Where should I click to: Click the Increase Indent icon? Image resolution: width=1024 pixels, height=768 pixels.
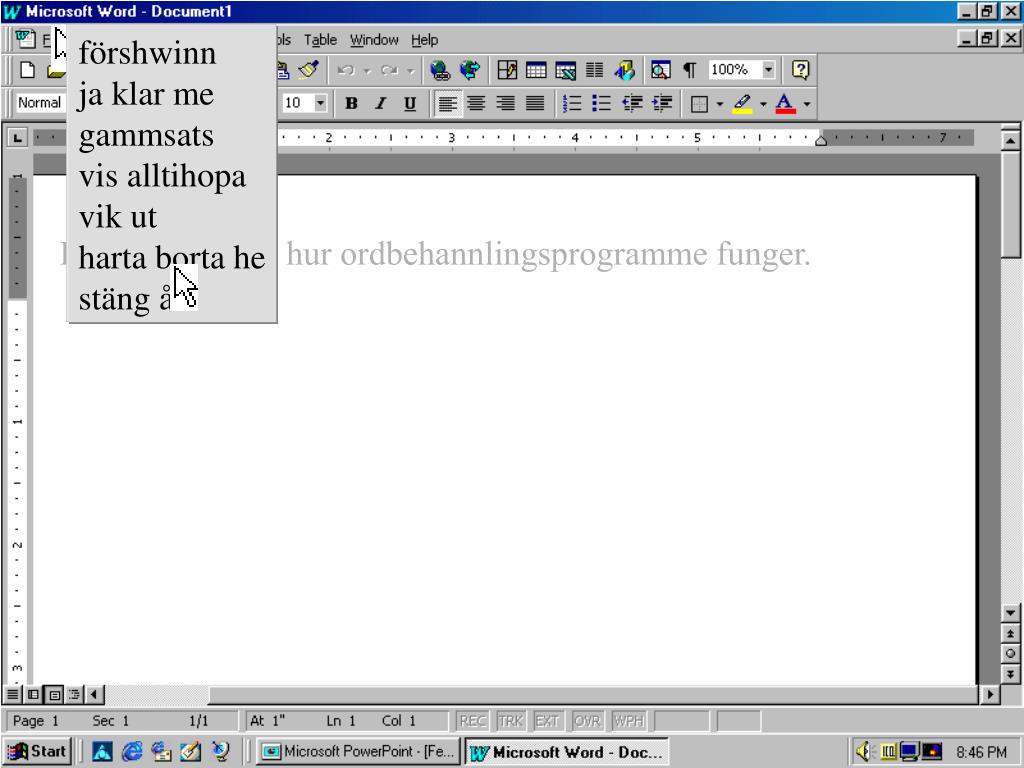pyautogui.click(x=662, y=103)
